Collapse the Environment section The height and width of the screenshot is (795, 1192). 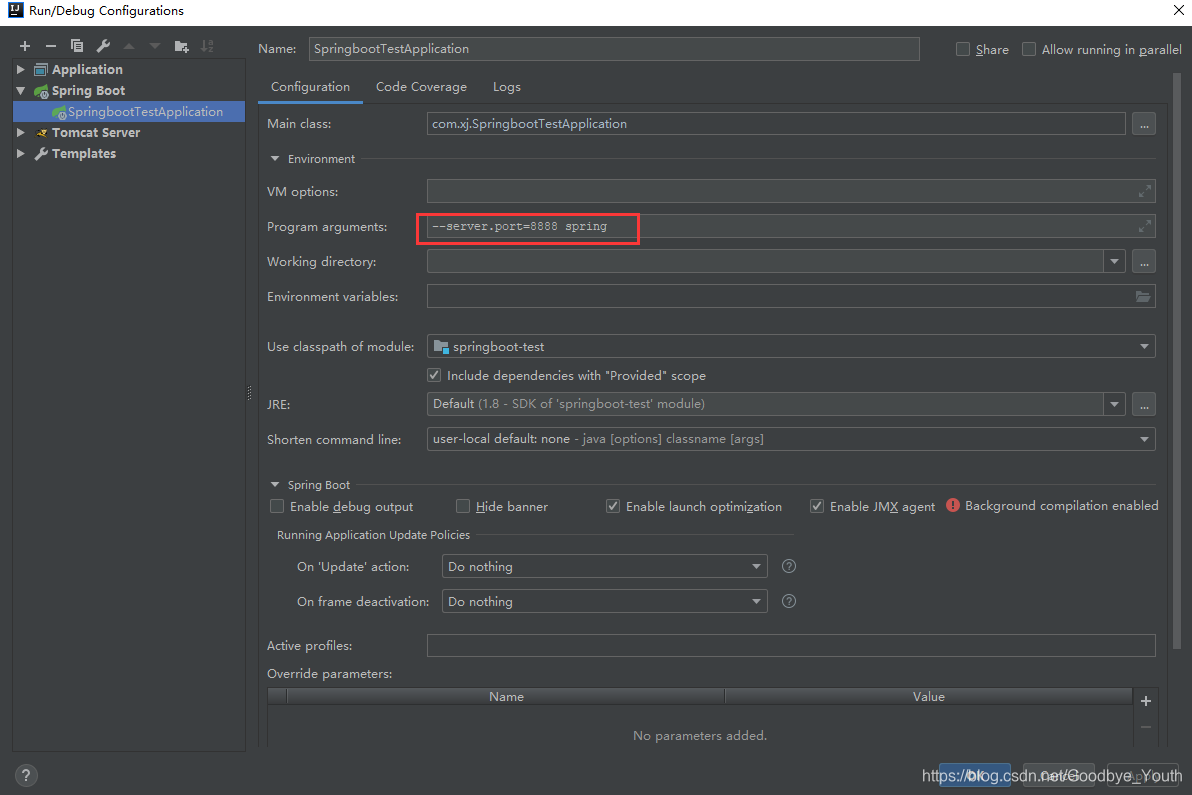(275, 159)
